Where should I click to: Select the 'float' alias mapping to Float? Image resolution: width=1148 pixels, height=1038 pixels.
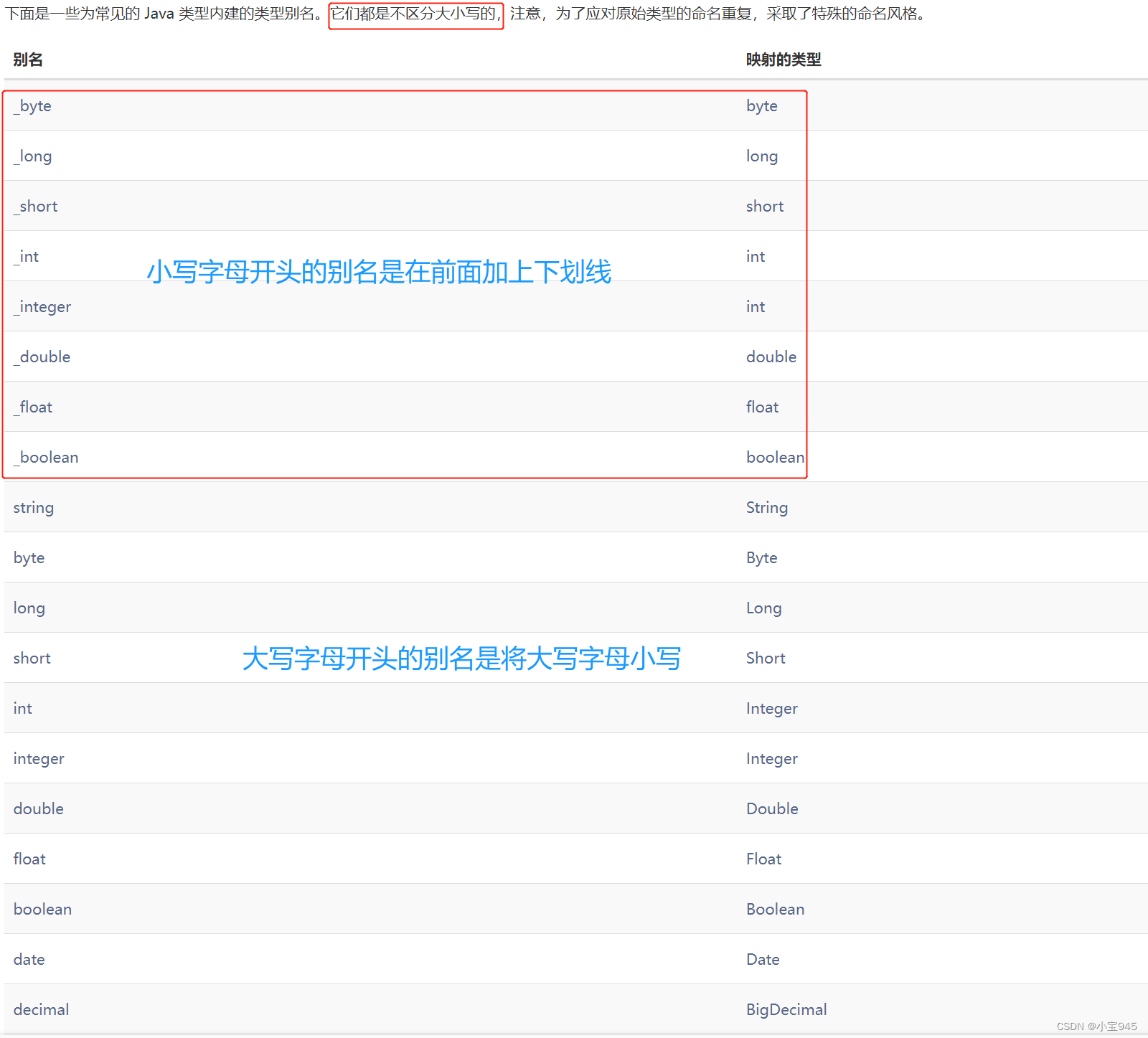click(29, 859)
